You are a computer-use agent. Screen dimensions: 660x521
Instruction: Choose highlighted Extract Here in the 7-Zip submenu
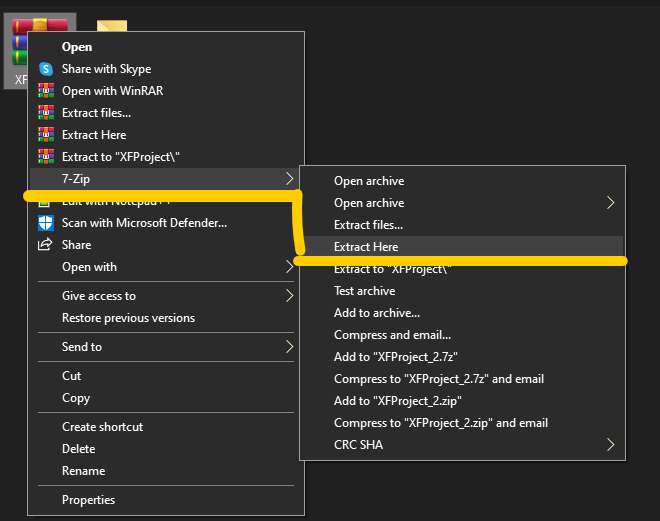coord(463,247)
